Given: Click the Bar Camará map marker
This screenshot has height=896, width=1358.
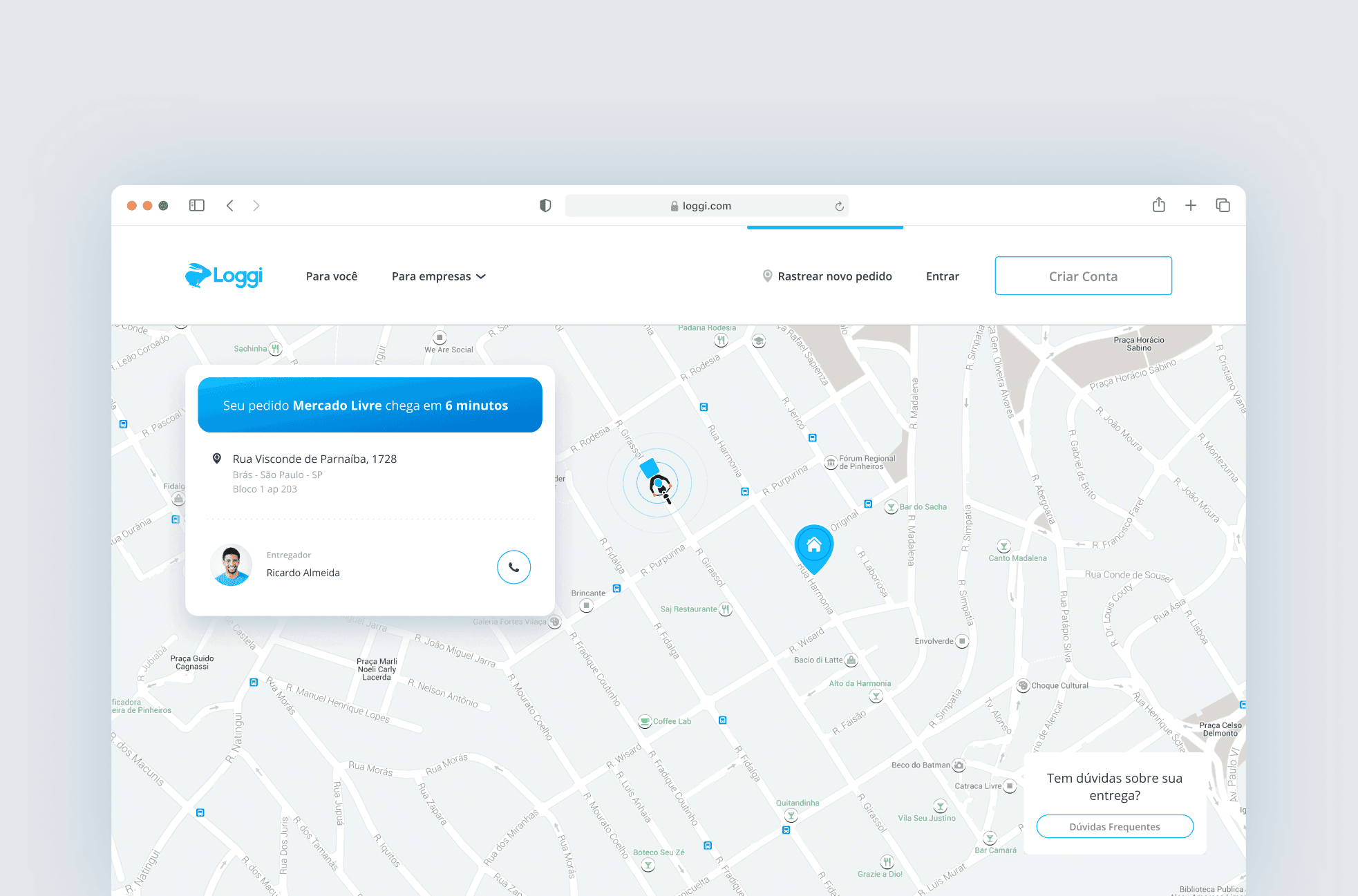Looking at the screenshot, I should (990, 839).
